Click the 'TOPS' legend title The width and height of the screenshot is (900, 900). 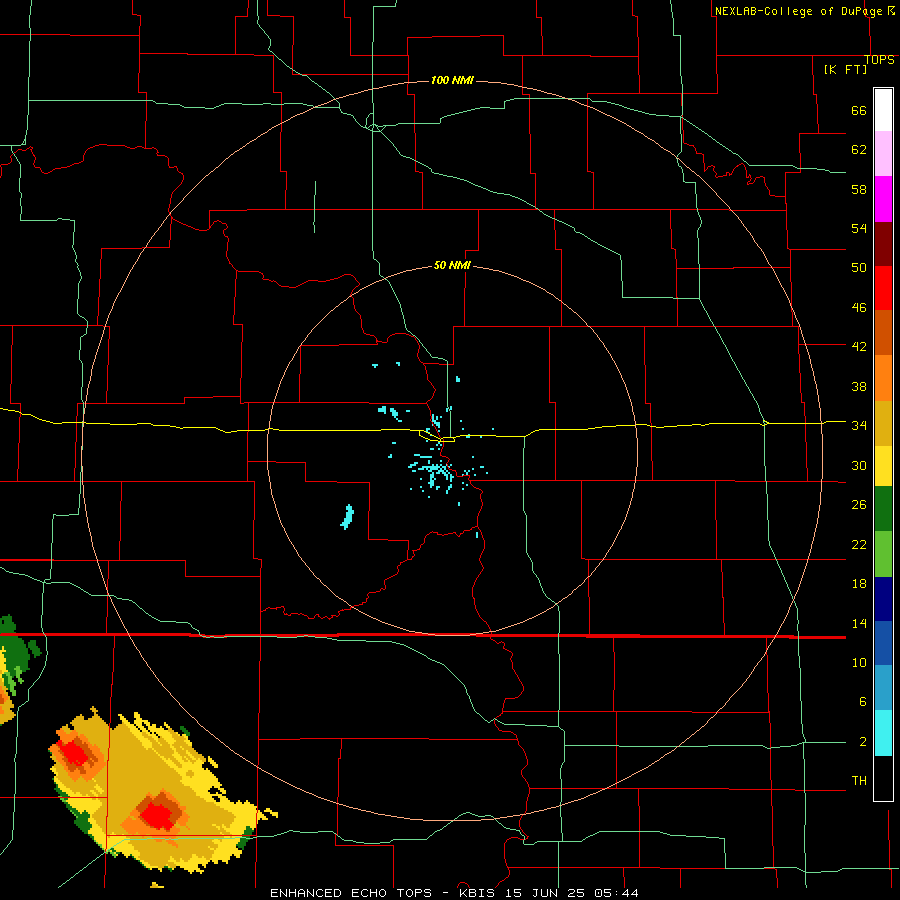(x=879, y=59)
